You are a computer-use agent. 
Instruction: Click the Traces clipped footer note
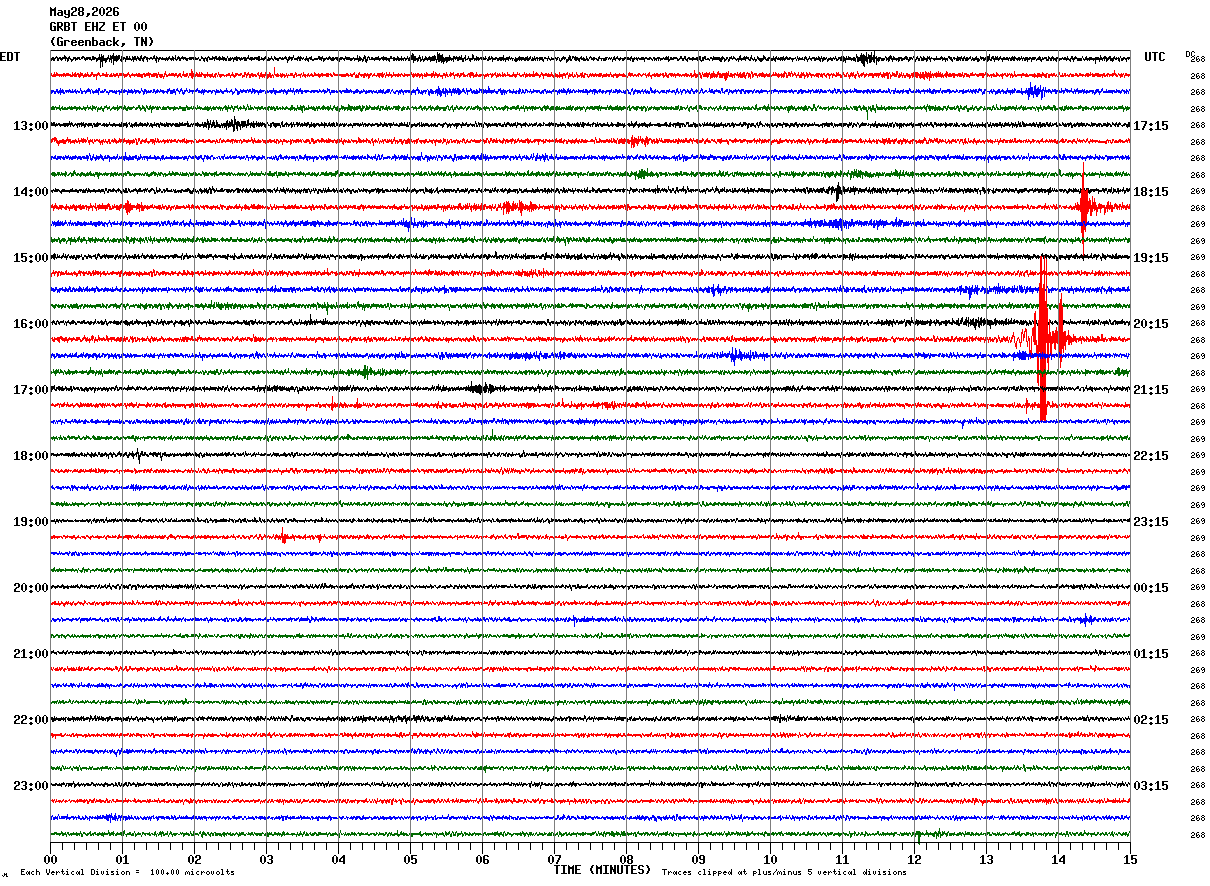784,872
